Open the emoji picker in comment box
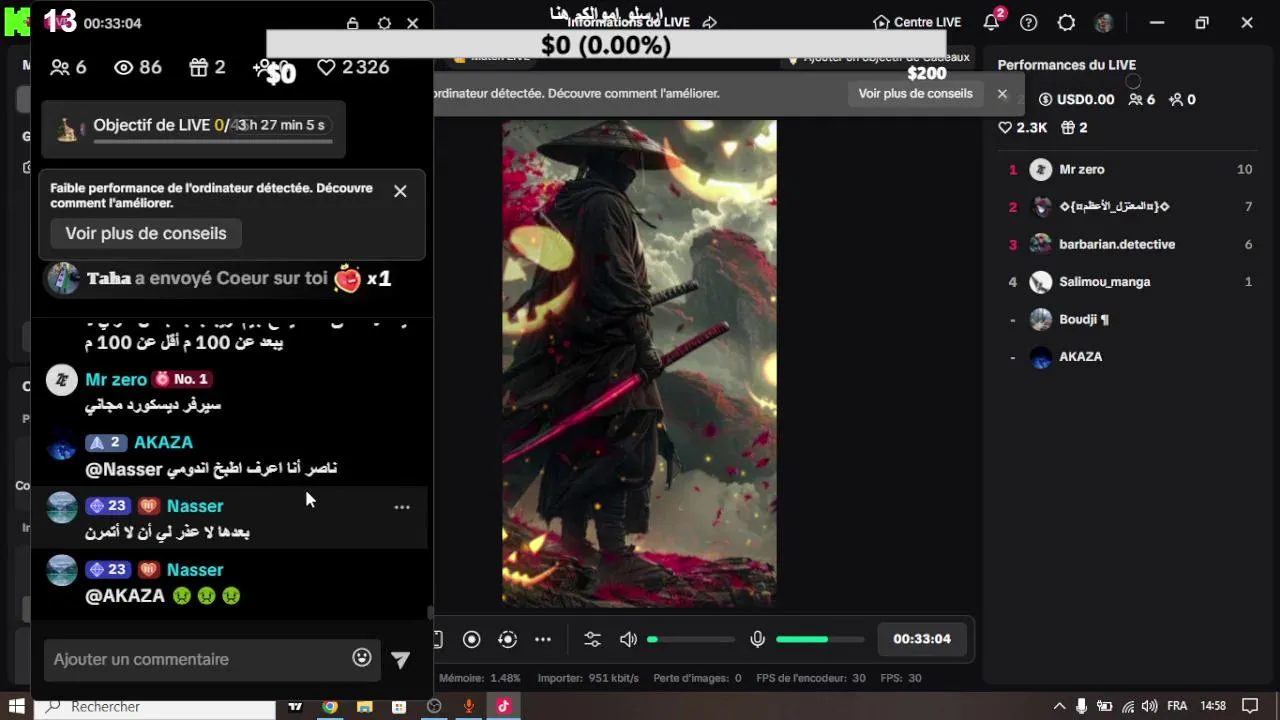This screenshot has width=1280, height=720. tap(362, 658)
